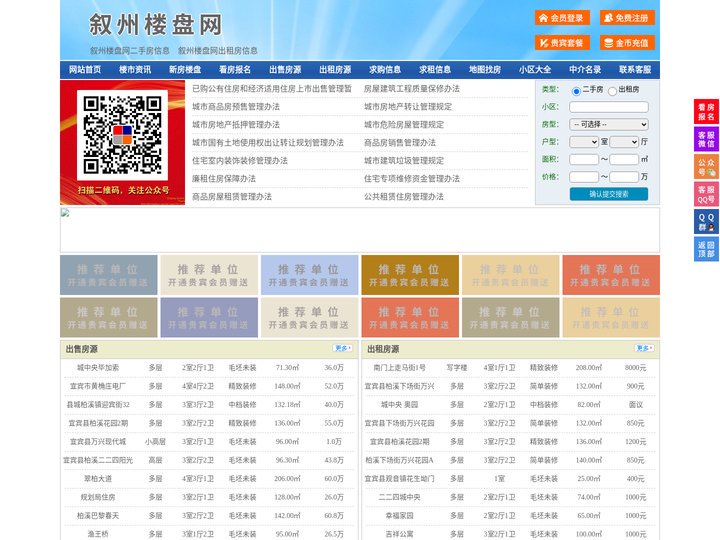Click the maximum 价格 input field
This screenshot has width=720, height=540.
624,177
